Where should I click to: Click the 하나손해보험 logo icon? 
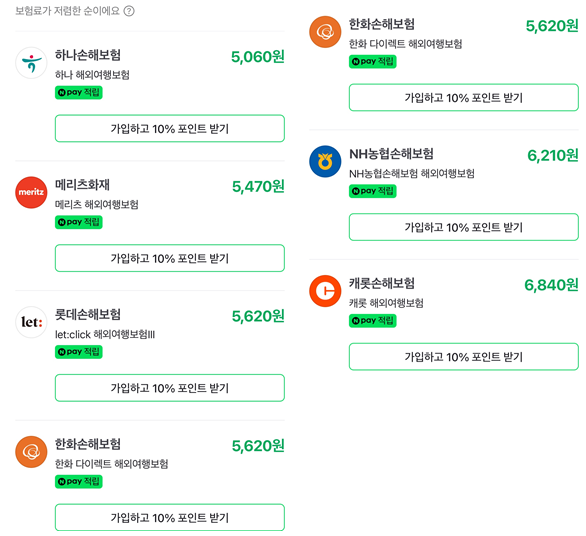[31, 63]
